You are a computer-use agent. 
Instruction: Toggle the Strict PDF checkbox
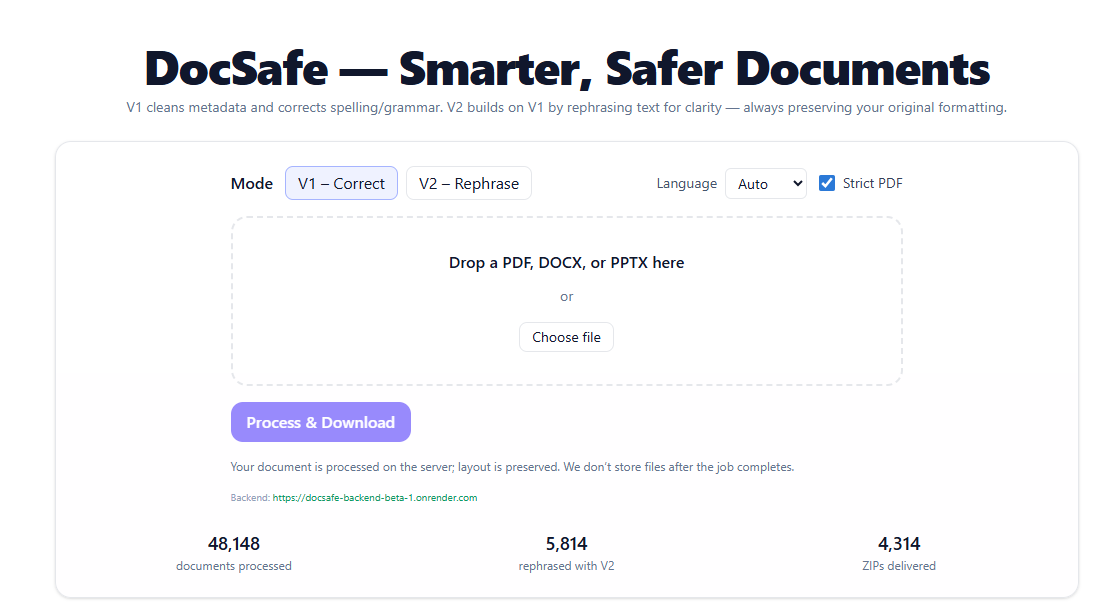click(827, 183)
